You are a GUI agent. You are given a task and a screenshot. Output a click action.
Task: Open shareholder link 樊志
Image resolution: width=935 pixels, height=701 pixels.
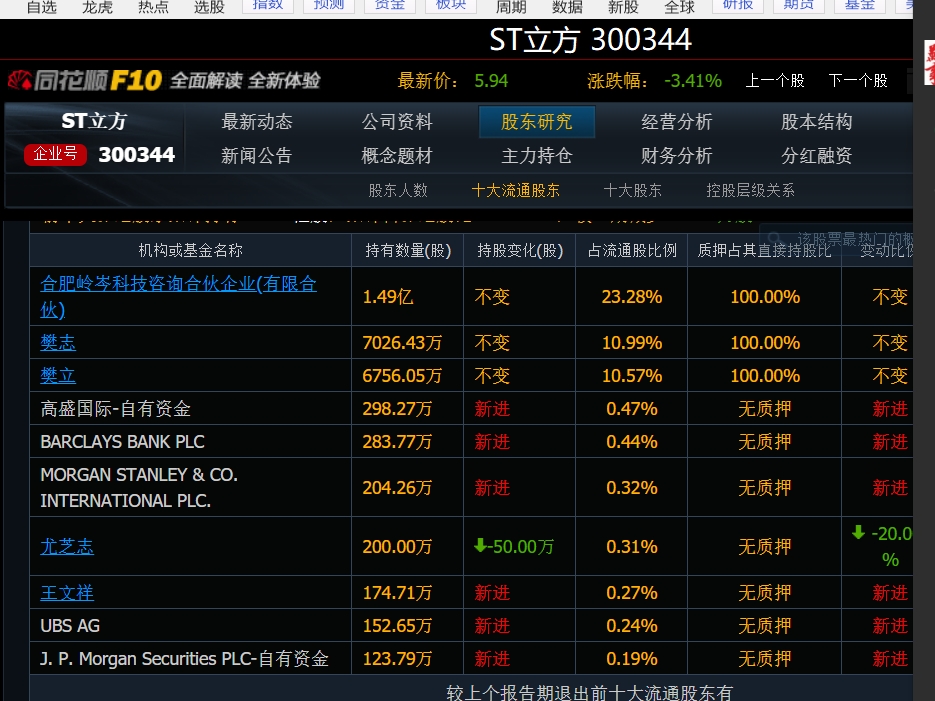click(58, 342)
